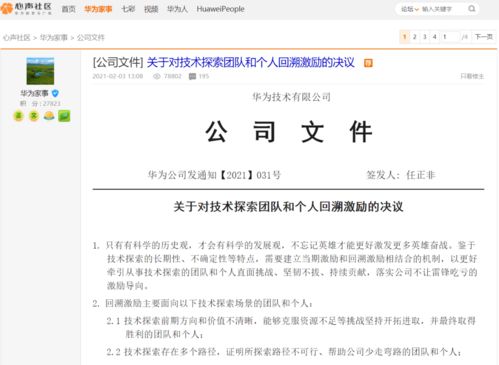Click the second yellow medal badge
499x365 pixels.
tap(34, 116)
